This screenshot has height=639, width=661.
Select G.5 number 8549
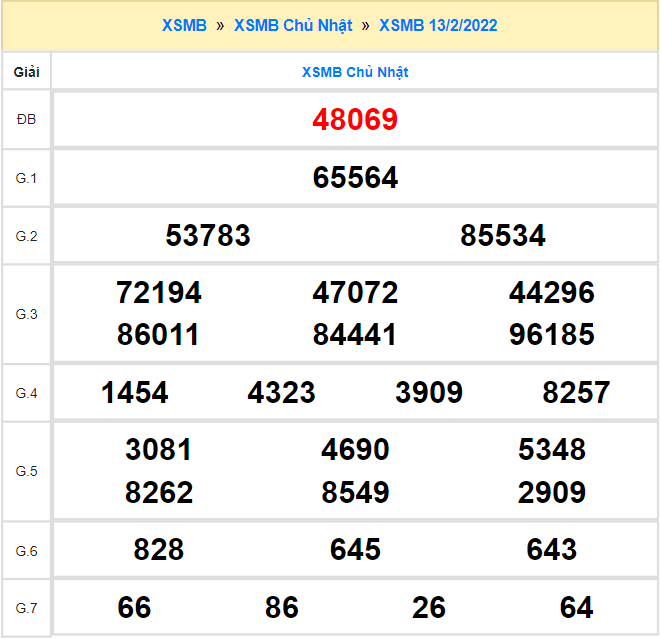pyautogui.click(x=355, y=492)
